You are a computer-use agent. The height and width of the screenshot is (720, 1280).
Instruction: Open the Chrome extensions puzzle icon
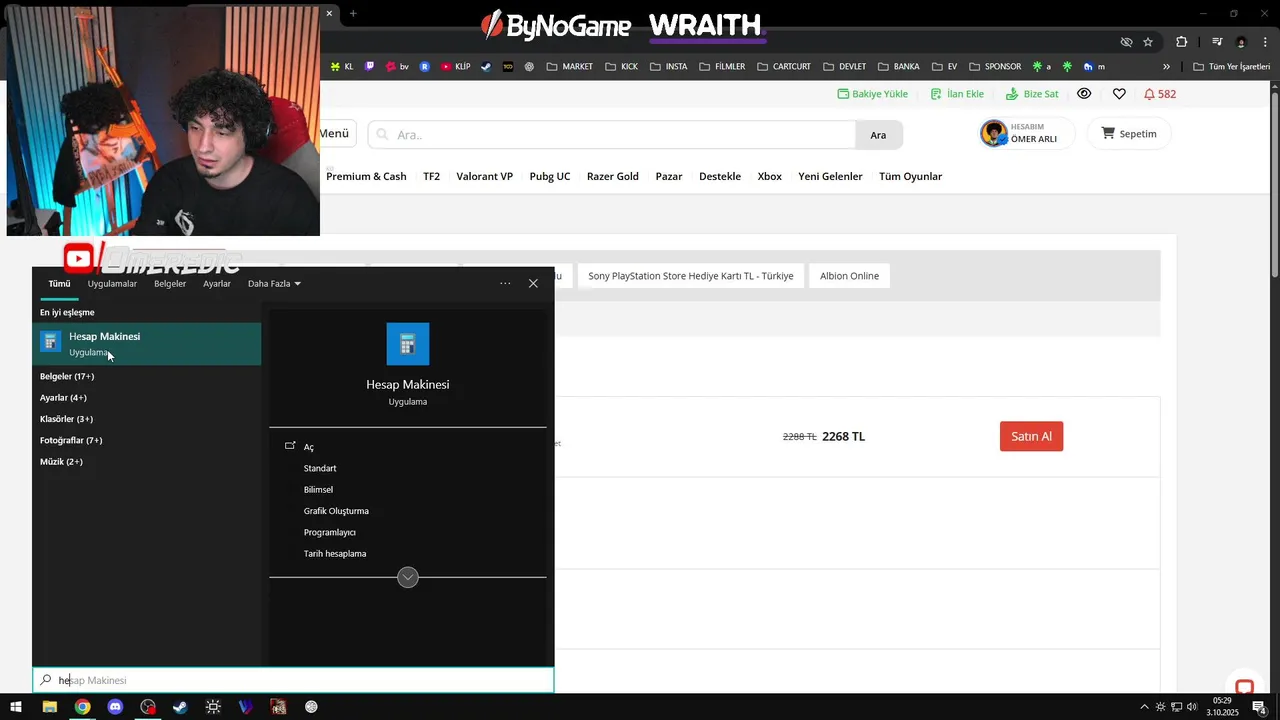[x=1182, y=42]
